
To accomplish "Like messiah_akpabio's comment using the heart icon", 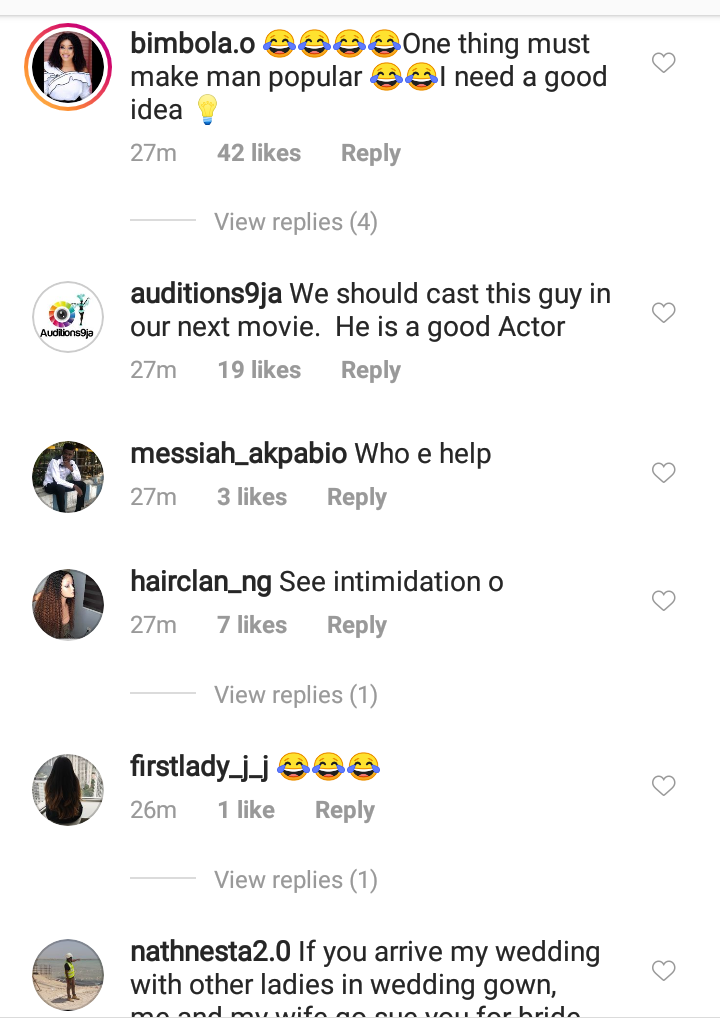I will click(x=664, y=472).
